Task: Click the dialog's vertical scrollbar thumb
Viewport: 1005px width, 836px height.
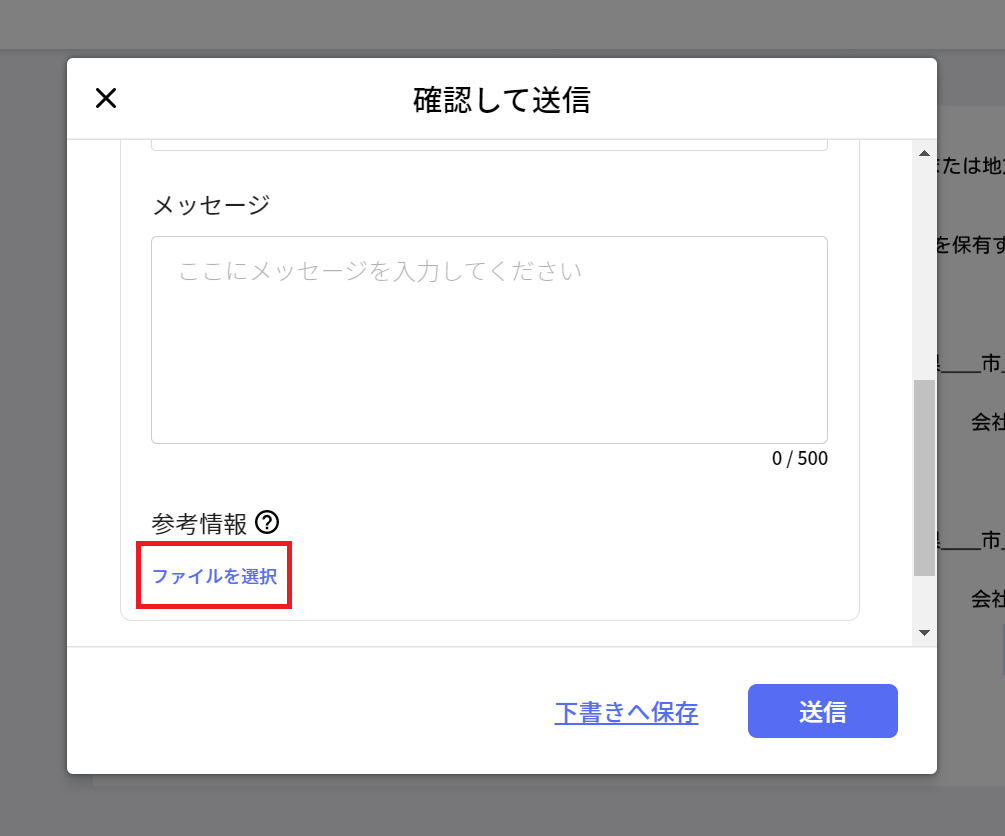Action: (924, 478)
